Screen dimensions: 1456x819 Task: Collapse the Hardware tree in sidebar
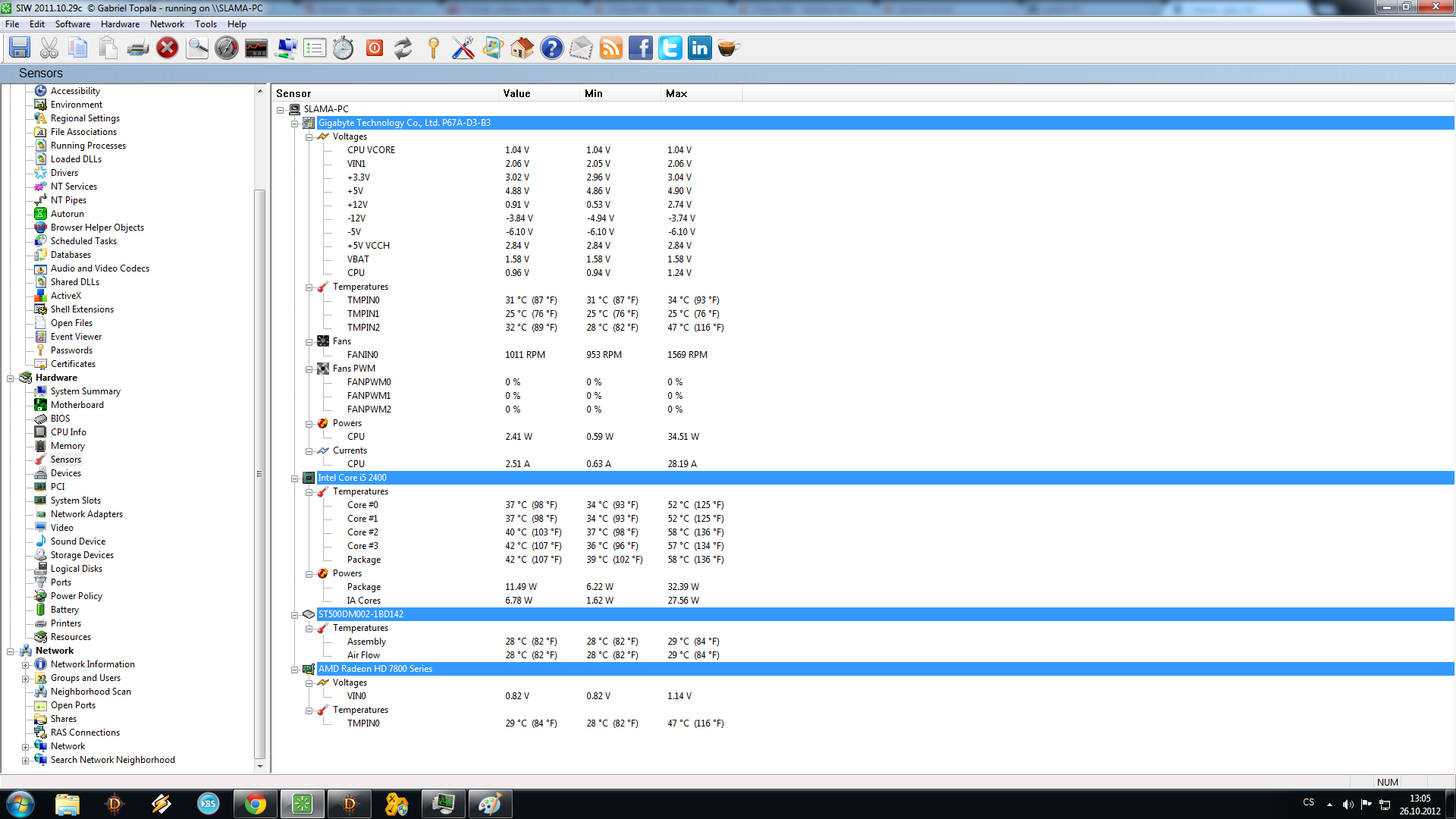point(11,378)
